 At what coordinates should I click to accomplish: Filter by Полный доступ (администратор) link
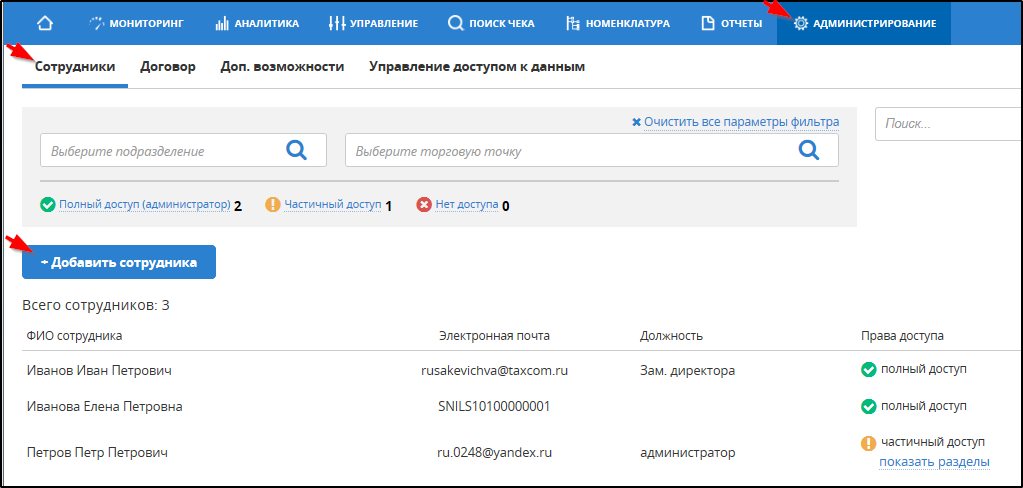pos(144,205)
